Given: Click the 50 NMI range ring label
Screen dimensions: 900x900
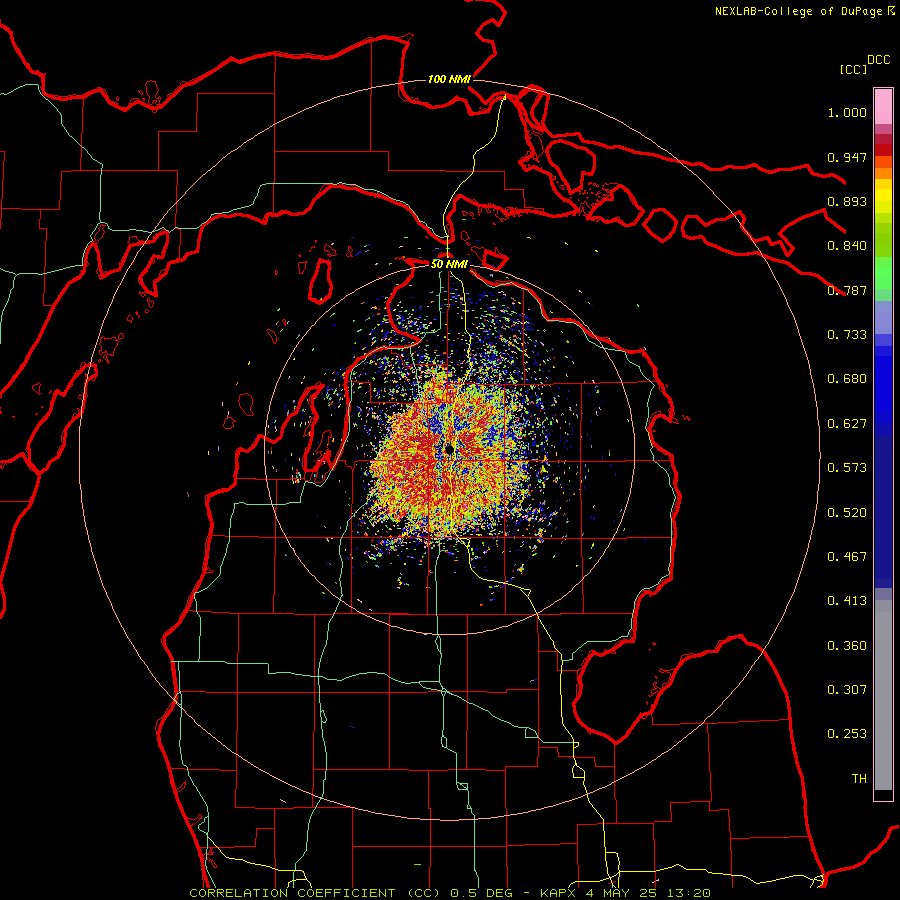Looking at the screenshot, I should 449,264.
